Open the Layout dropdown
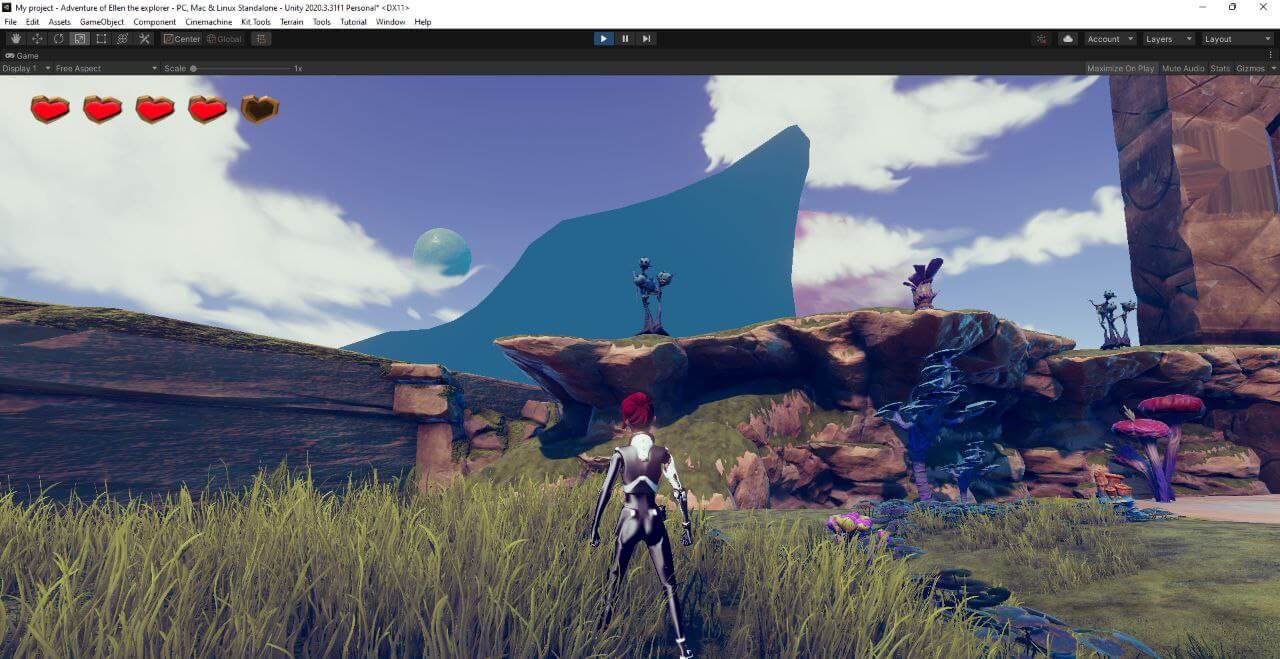 pyautogui.click(x=1237, y=39)
